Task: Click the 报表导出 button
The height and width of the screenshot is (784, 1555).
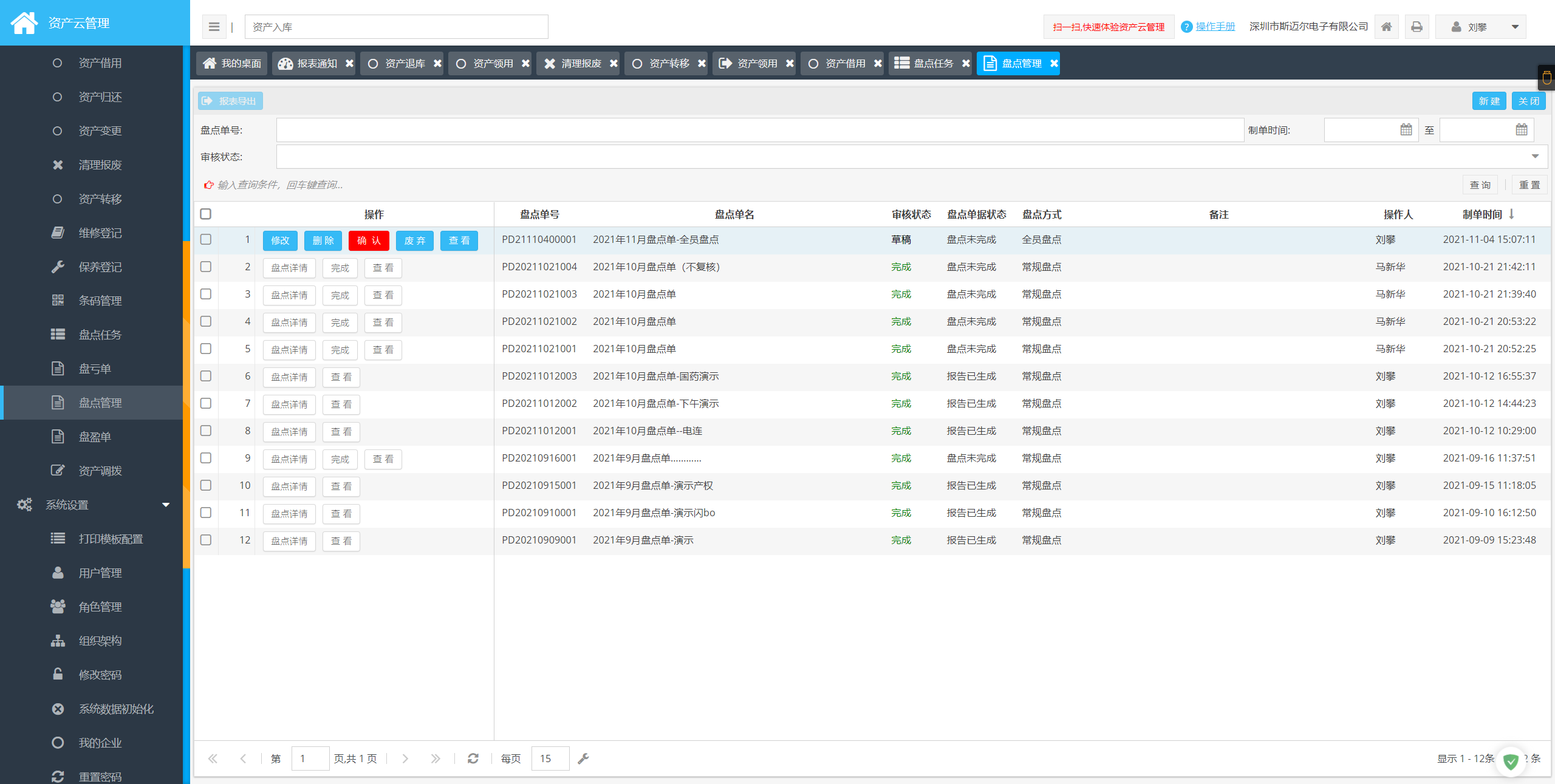Action: pos(230,101)
